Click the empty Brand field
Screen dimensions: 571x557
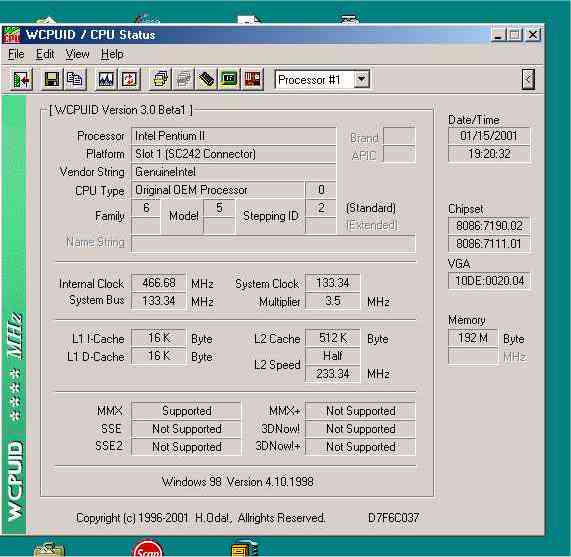(x=399, y=137)
